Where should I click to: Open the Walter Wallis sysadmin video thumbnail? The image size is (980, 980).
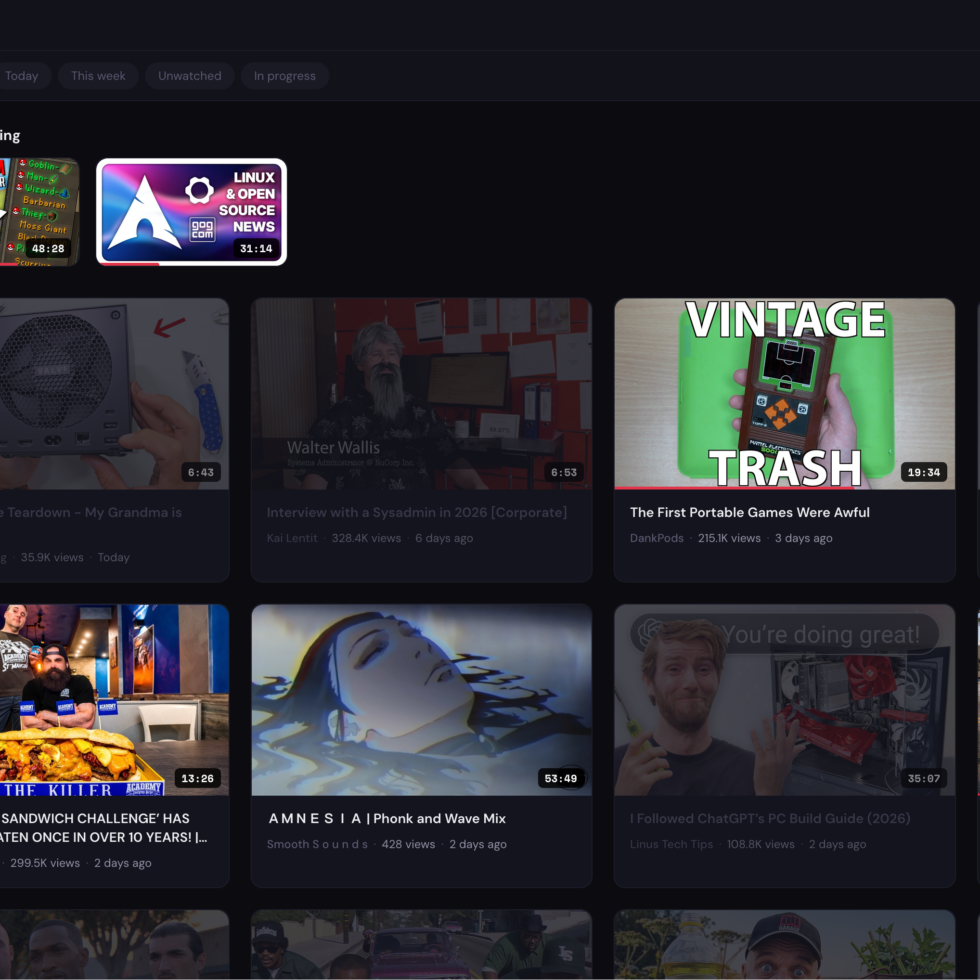tap(421, 394)
